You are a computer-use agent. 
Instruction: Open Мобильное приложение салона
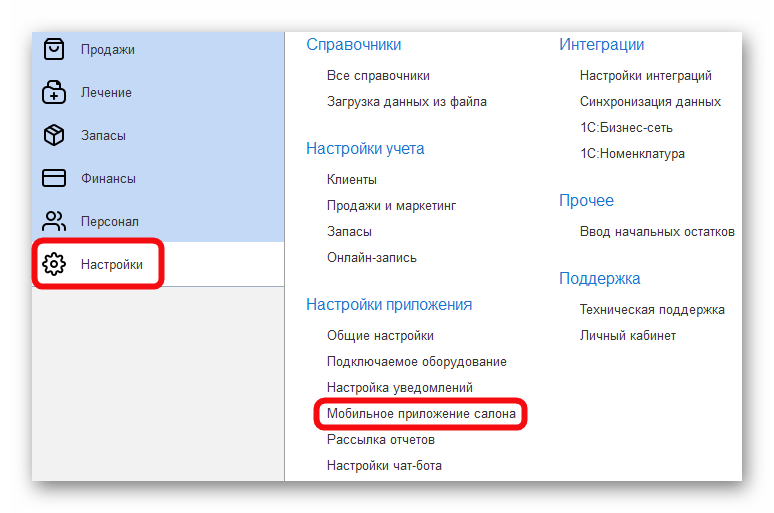[421, 413]
